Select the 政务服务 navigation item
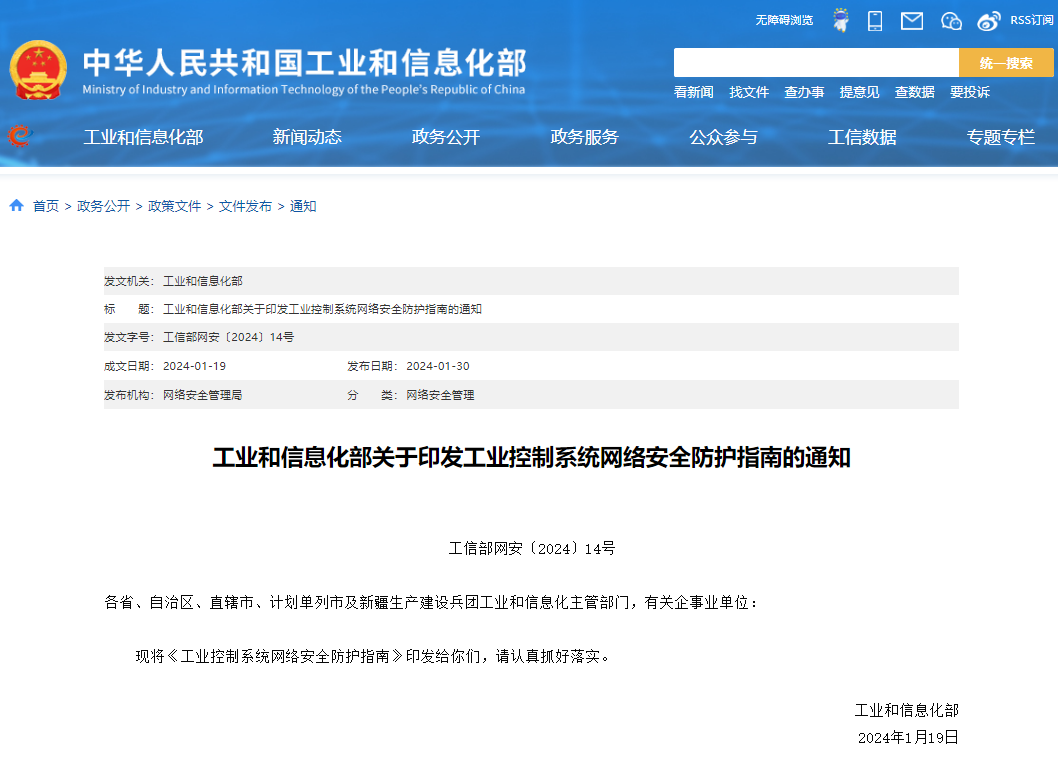This screenshot has height=769, width=1058. (x=584, y=137)
